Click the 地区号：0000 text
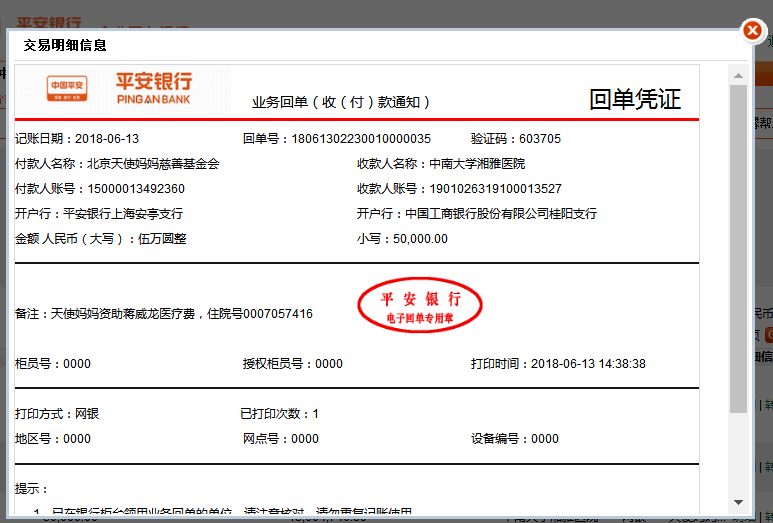This screenshot has height=523, width=773. (53, 439)
